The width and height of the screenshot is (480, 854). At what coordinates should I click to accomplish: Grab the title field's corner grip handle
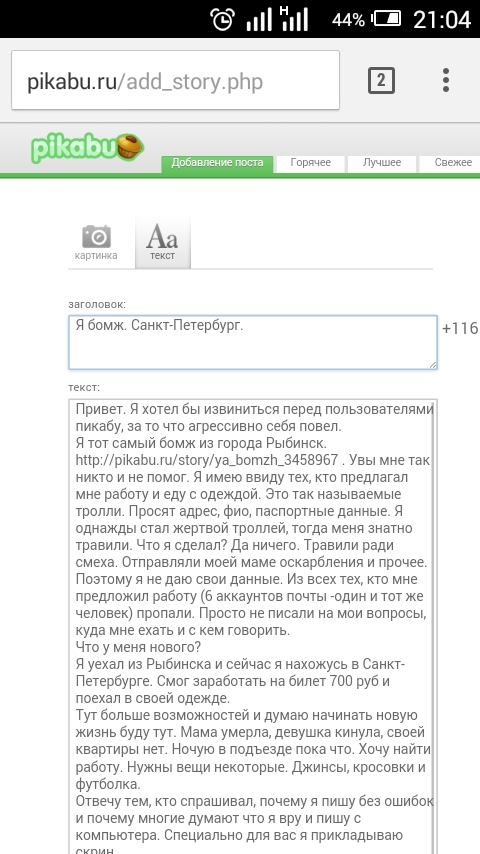point(433,365)
